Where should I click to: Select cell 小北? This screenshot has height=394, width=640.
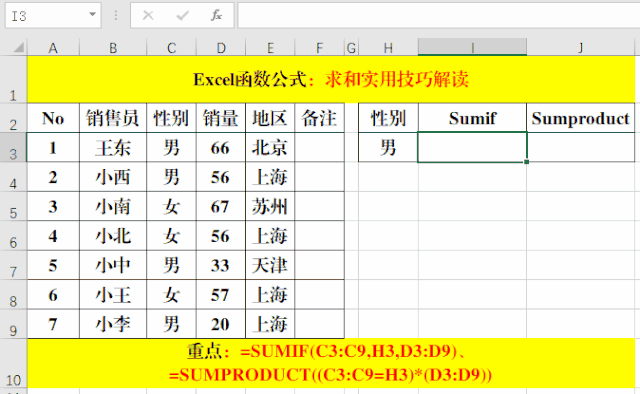pos(113,236)
